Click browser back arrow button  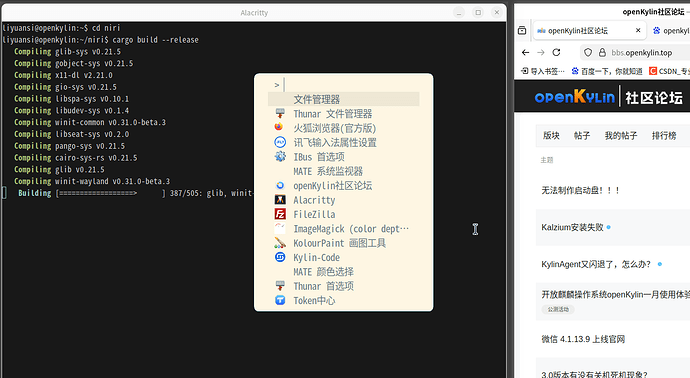525,52
